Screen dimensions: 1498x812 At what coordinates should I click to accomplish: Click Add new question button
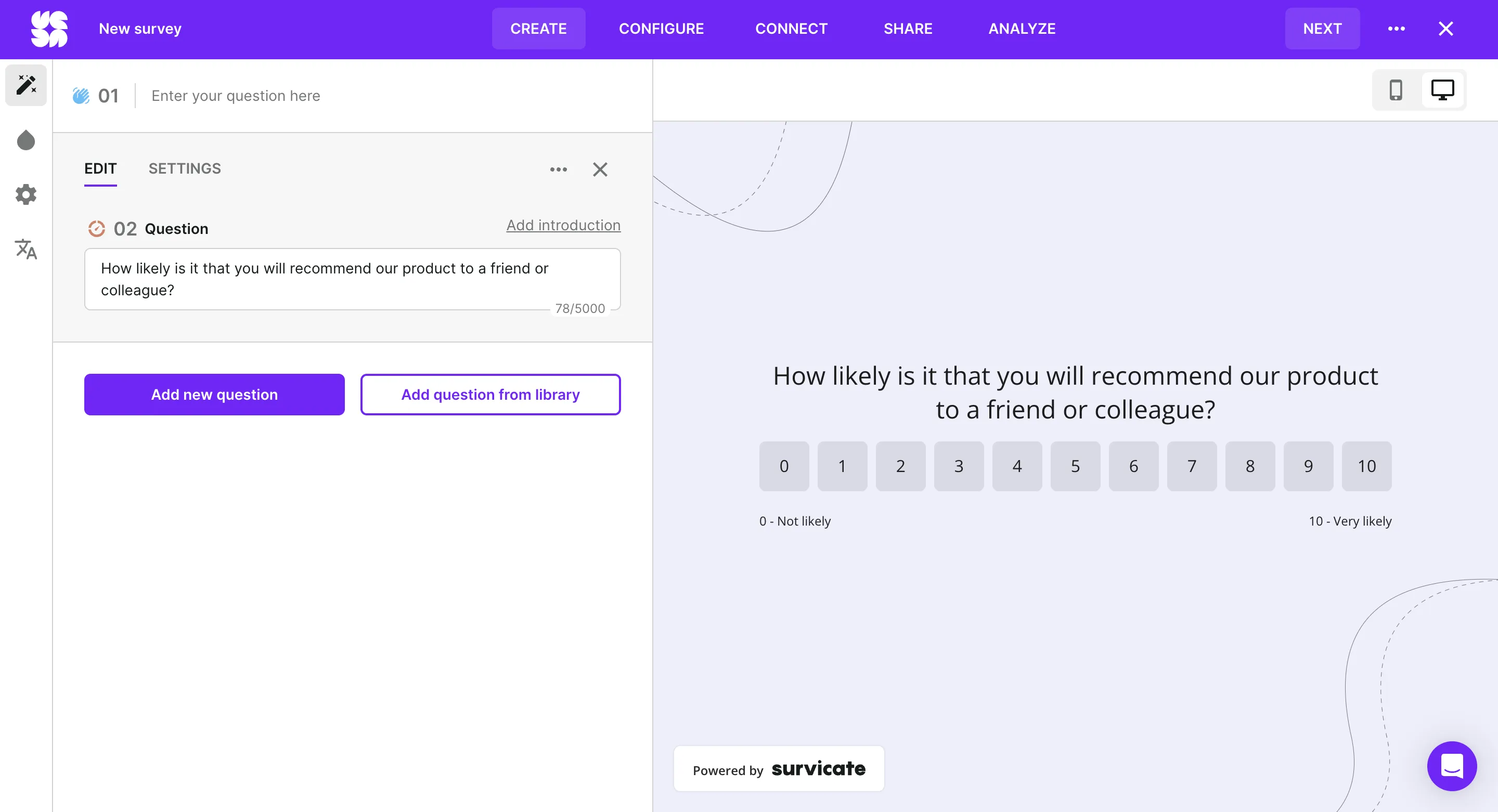coord(214,395)
